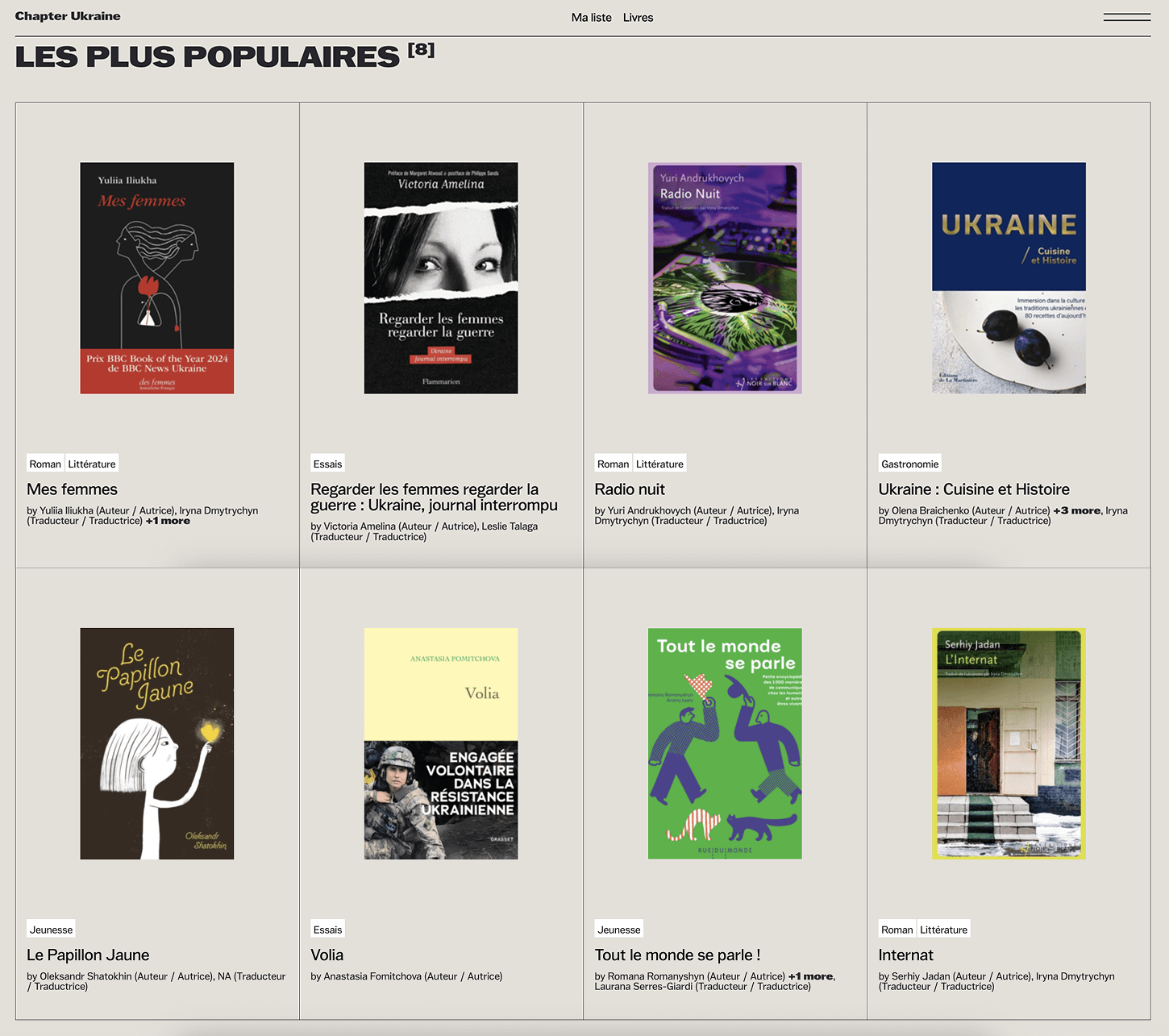Select Littérature tag under Radio nuit

[659, 464]
